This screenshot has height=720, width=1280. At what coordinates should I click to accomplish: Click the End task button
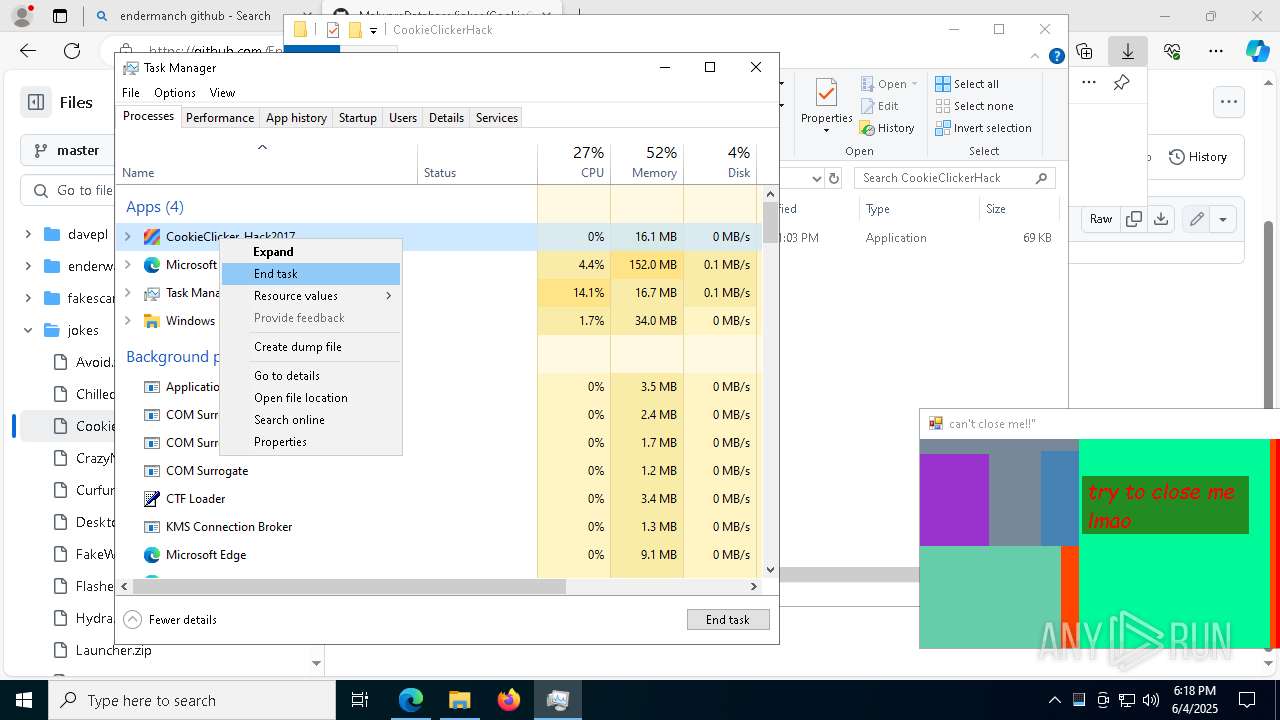728,620
